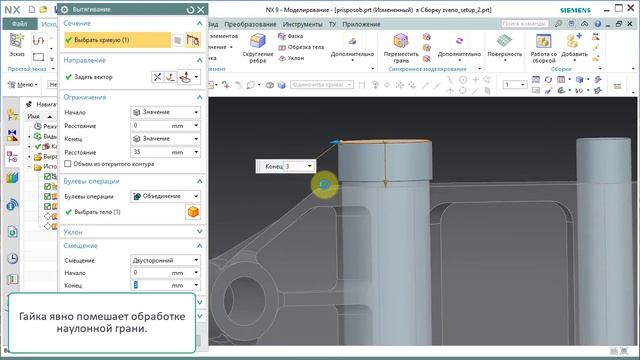
Task: Click the gear icon in Вытягивание title
Action: pos(65,9)
